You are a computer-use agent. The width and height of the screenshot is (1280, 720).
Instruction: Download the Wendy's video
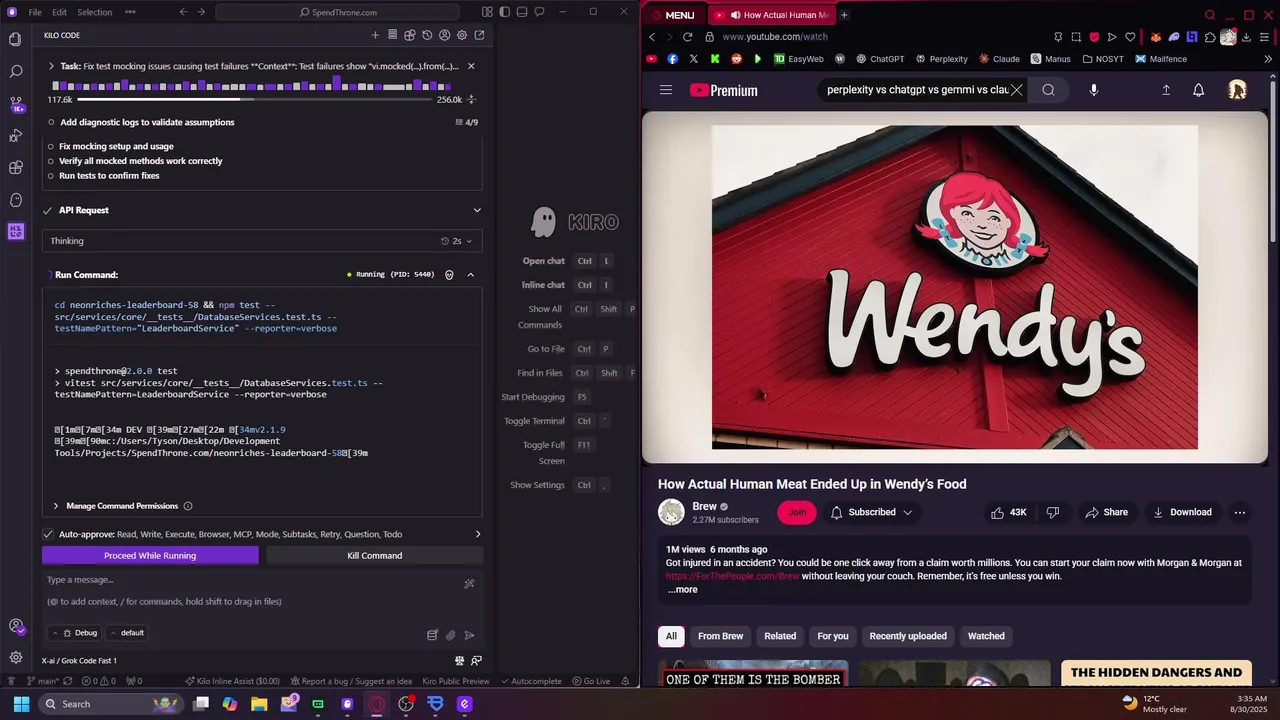(1182, 512)
